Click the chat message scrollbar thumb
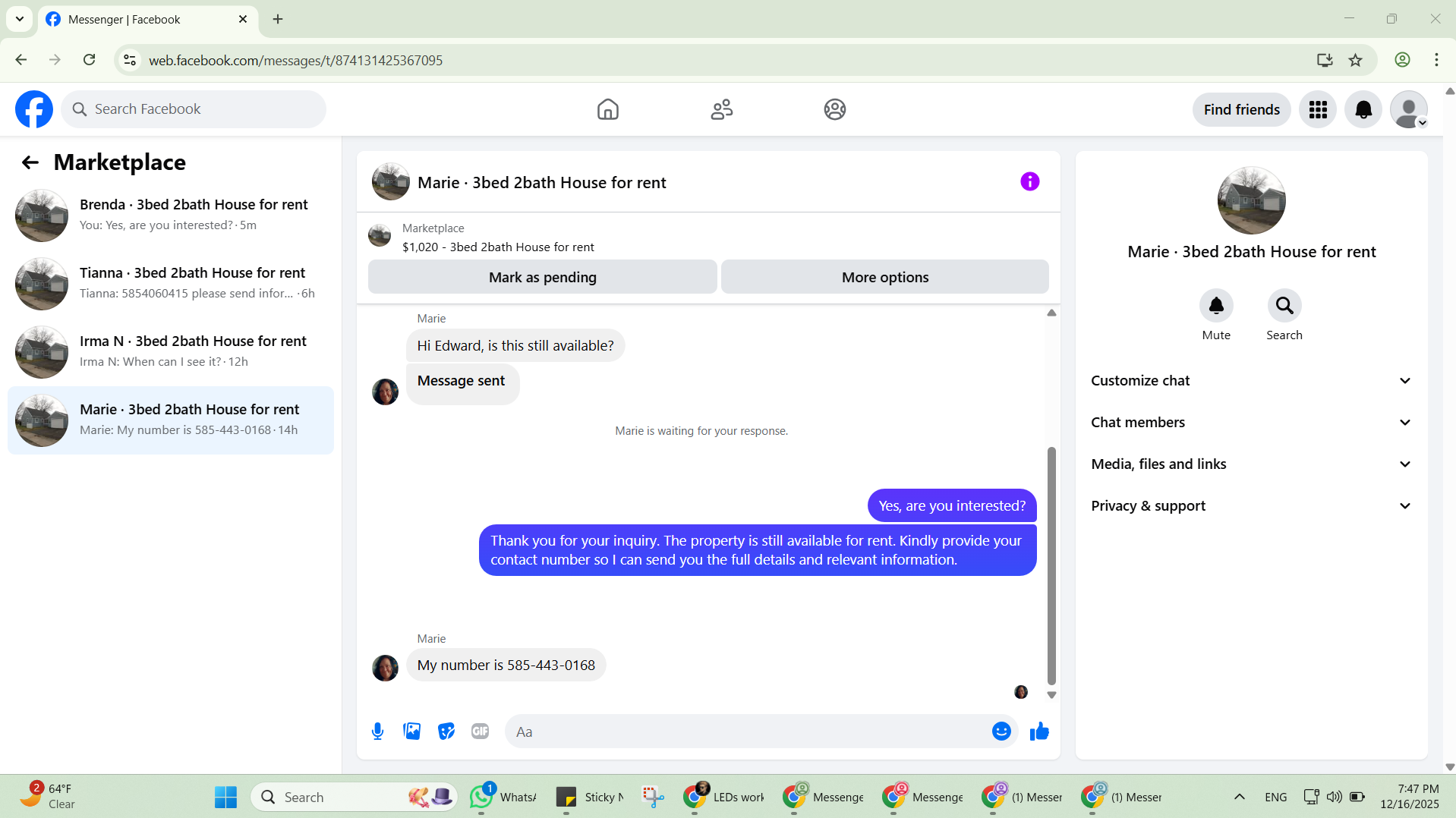The height and width of the screenshot is (818, 1456). [1051, 565]
